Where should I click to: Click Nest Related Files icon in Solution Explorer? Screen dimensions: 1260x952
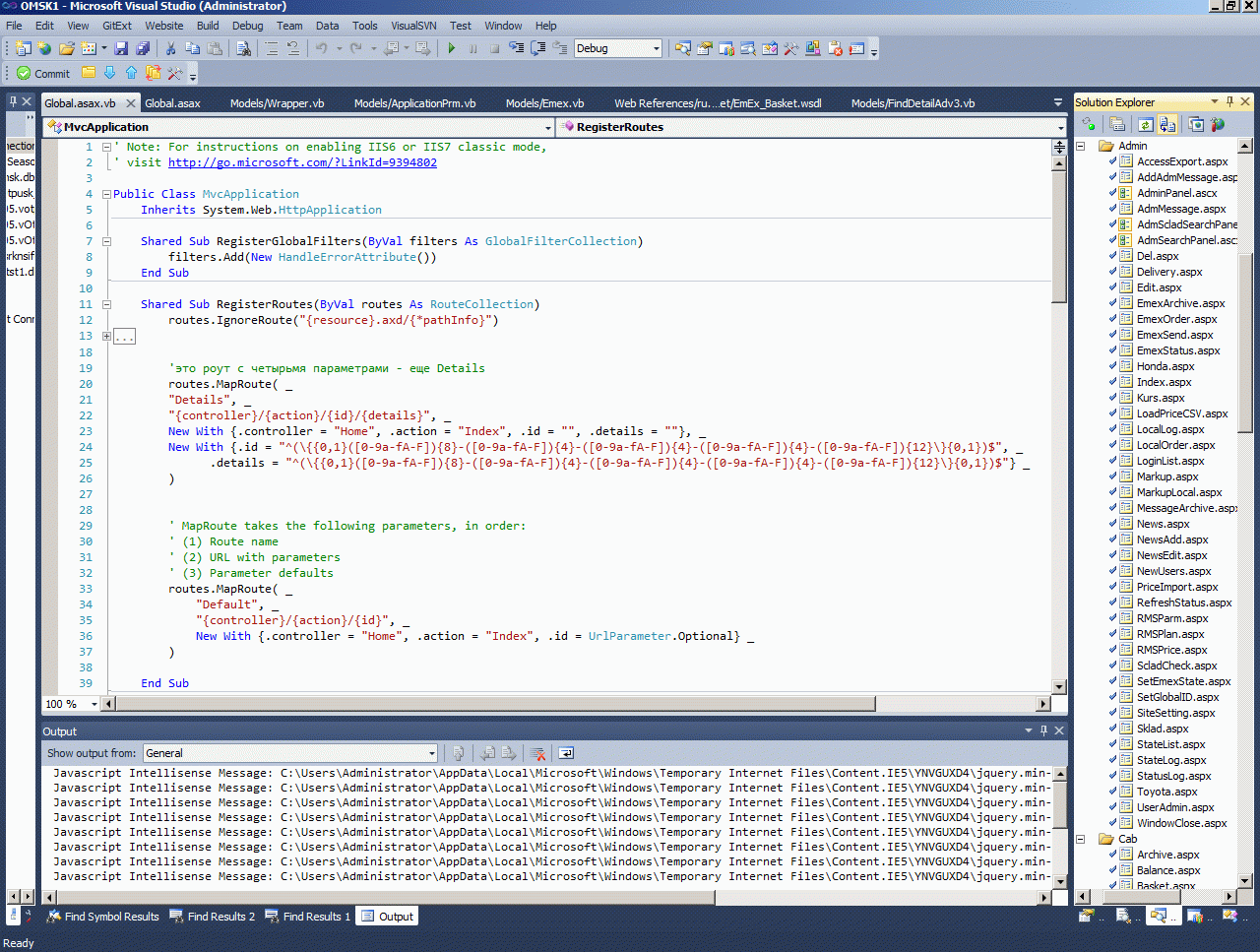point(1167,124)
